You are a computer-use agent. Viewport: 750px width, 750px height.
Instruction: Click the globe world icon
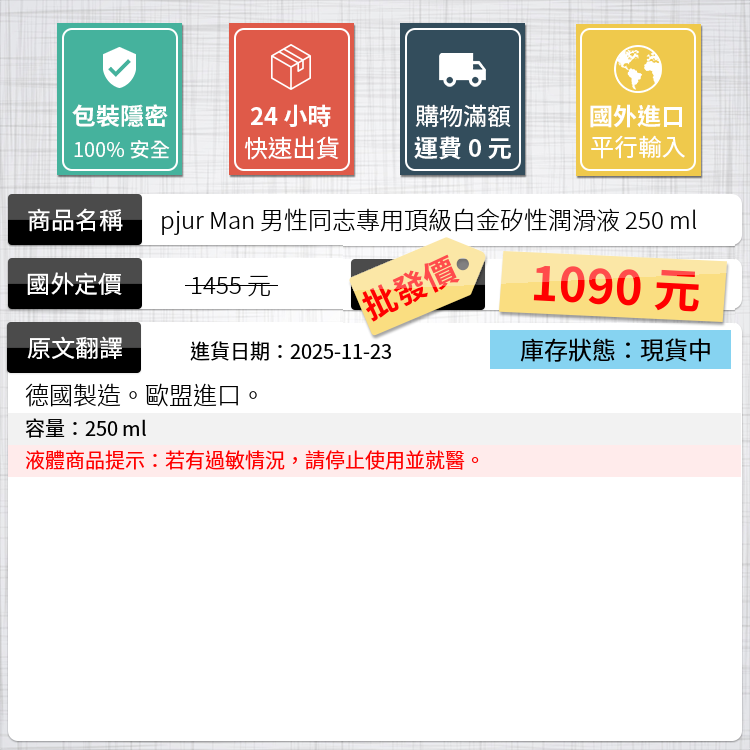click(x=638, y=69)
